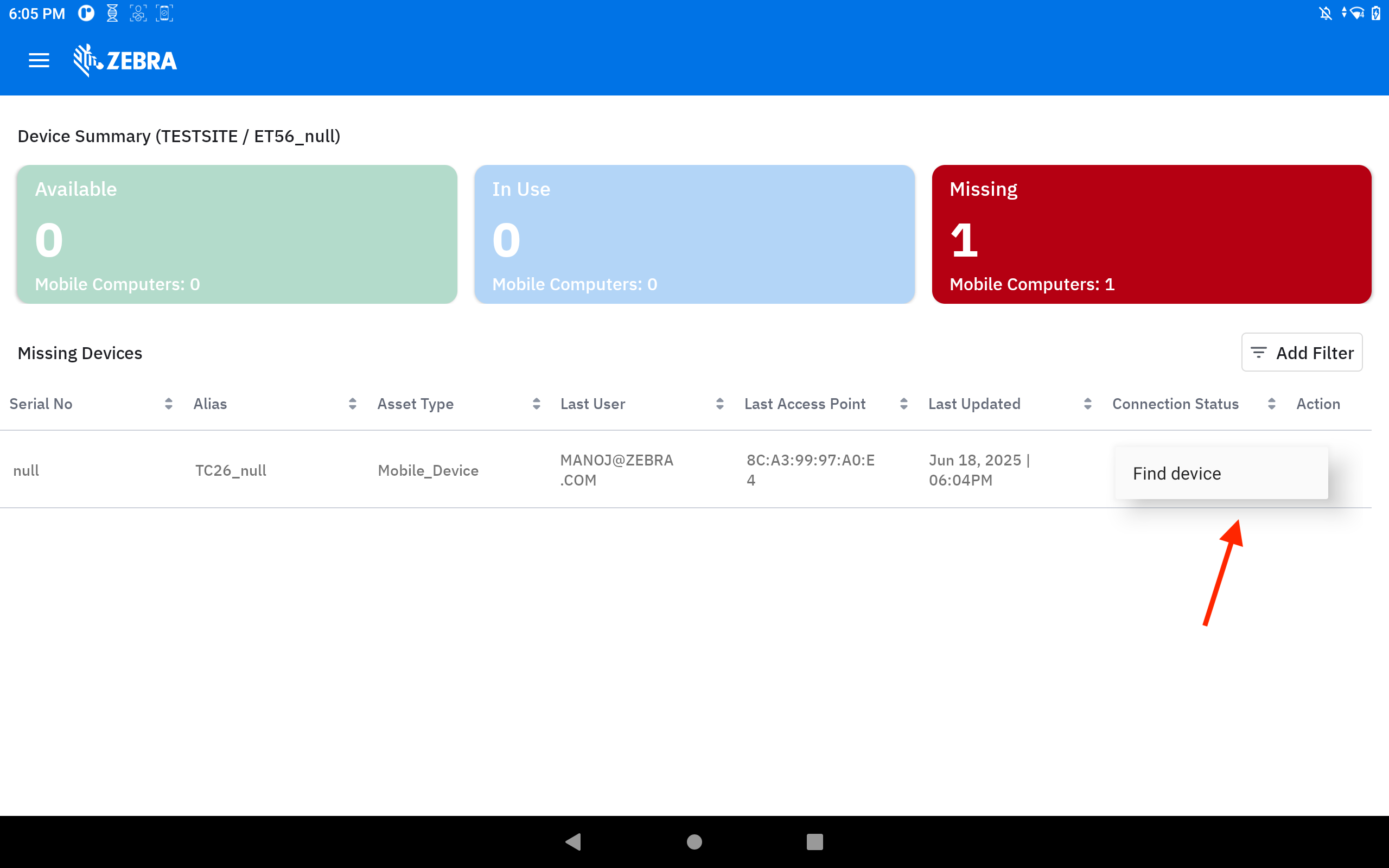Select the blue In Use summary card

(694, 234)
